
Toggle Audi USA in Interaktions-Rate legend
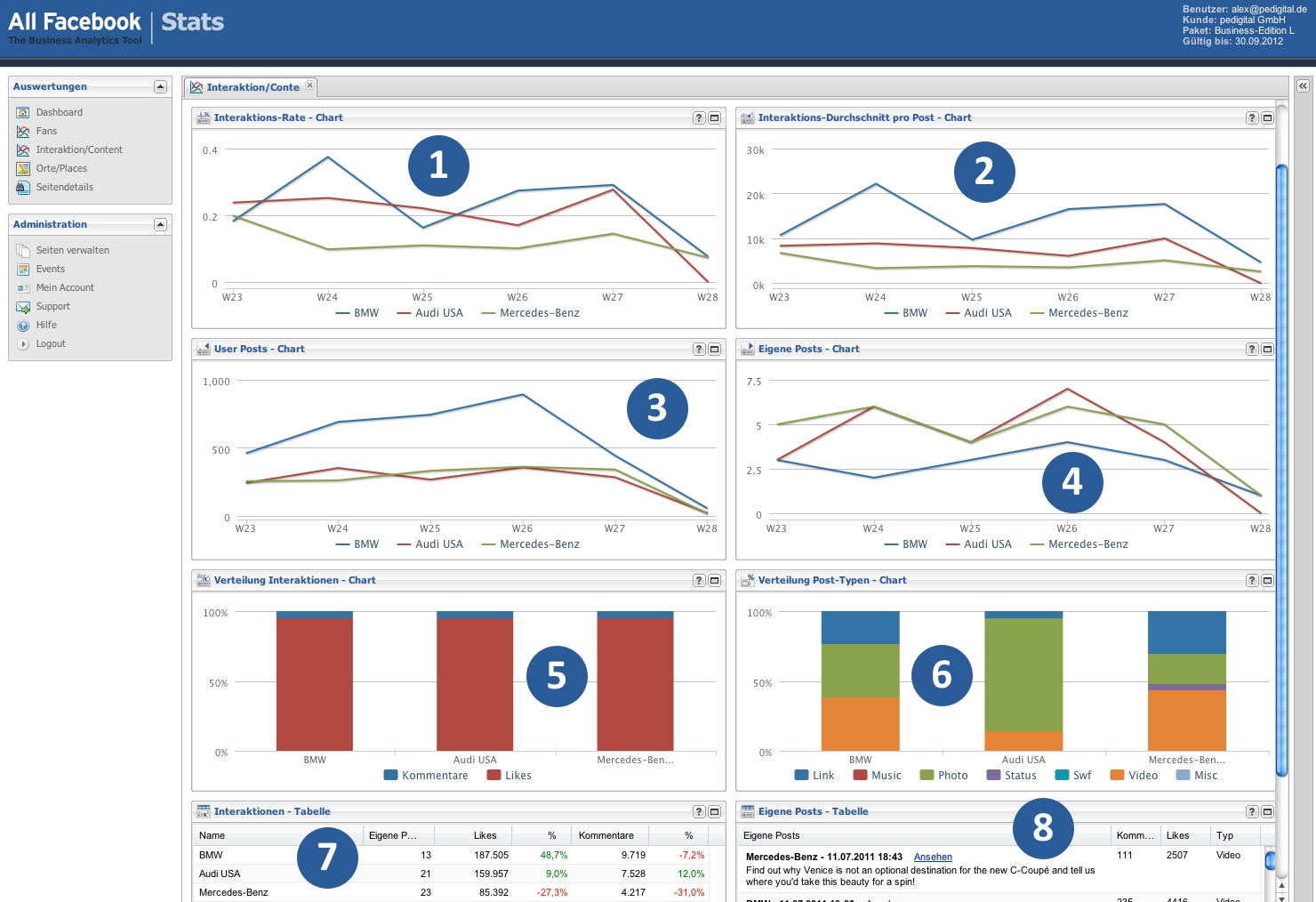pos(430,313)
